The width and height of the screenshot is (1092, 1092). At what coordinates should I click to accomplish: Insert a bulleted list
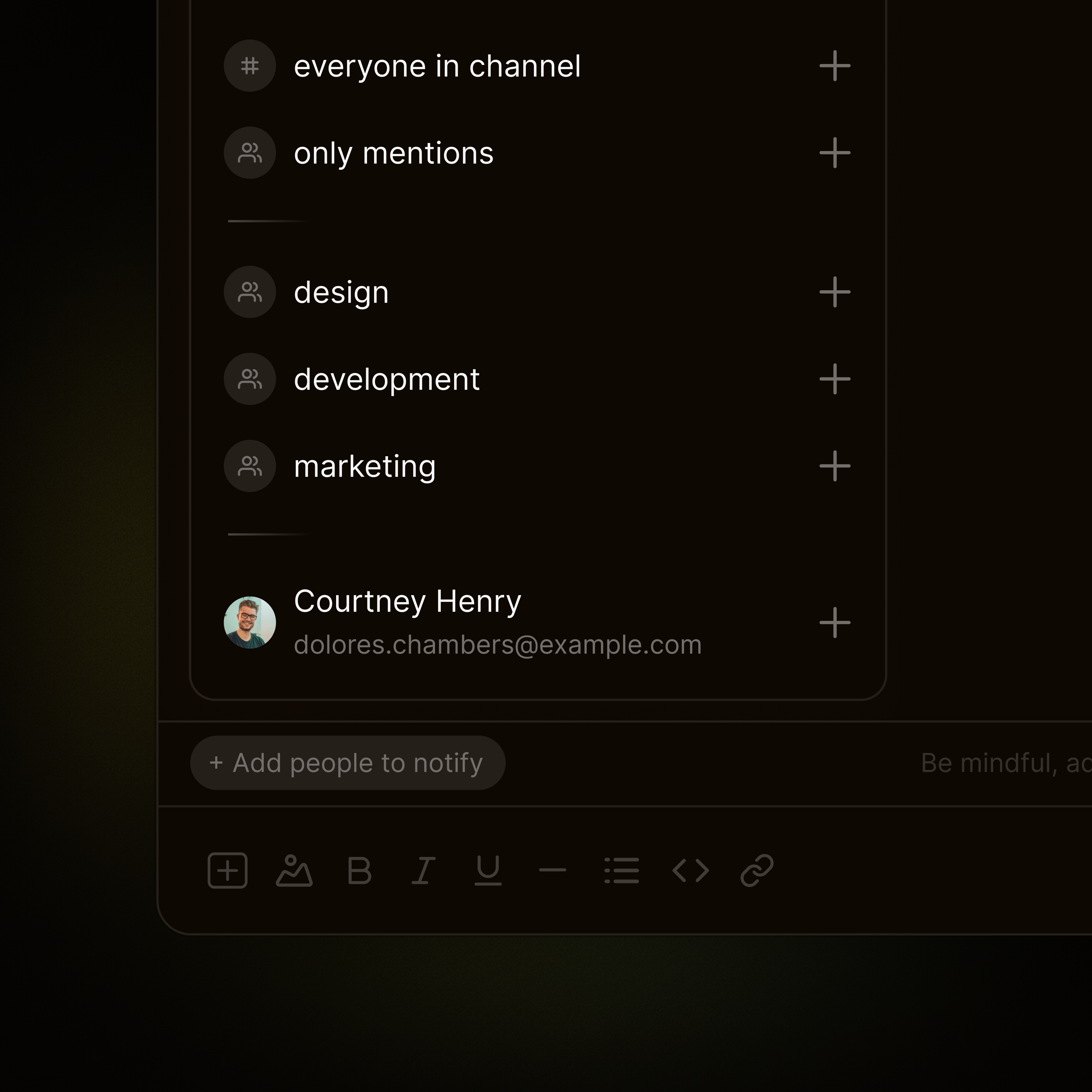pos(622,871)
